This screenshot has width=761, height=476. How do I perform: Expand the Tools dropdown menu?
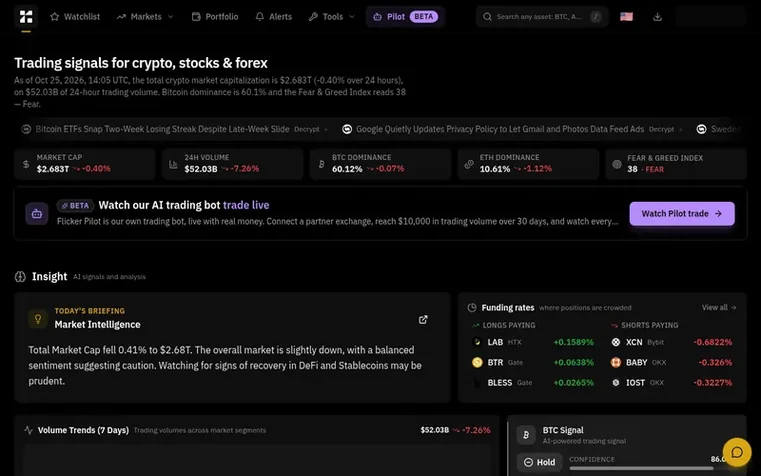coord(331,17)
